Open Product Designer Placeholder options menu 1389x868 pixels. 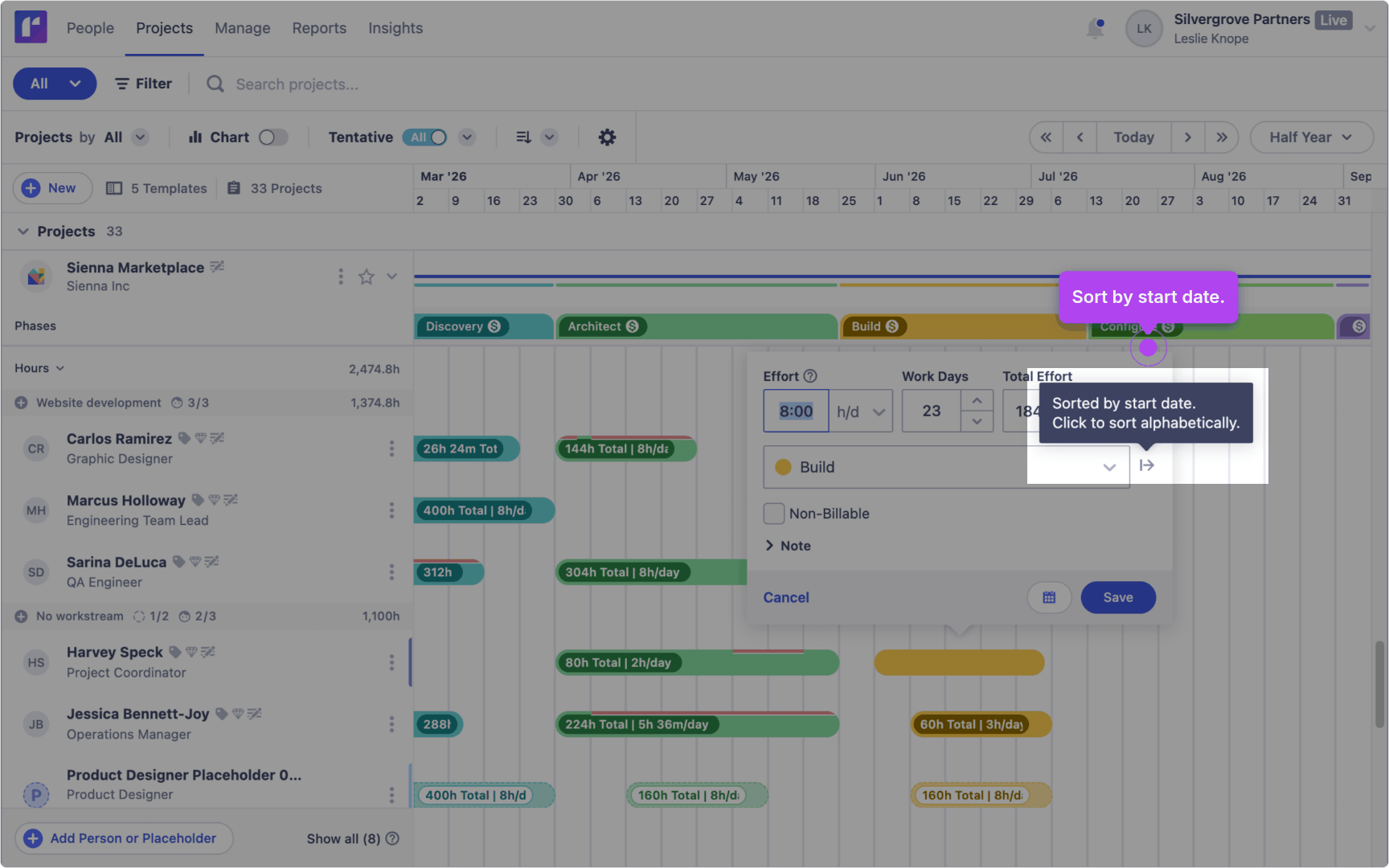(x=391, y=795)
